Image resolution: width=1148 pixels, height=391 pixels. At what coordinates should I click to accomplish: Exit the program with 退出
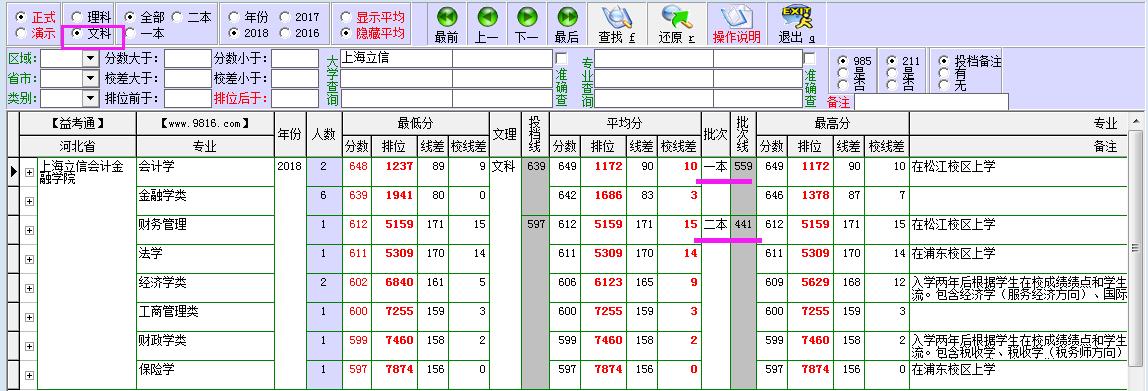click(797, 24)
